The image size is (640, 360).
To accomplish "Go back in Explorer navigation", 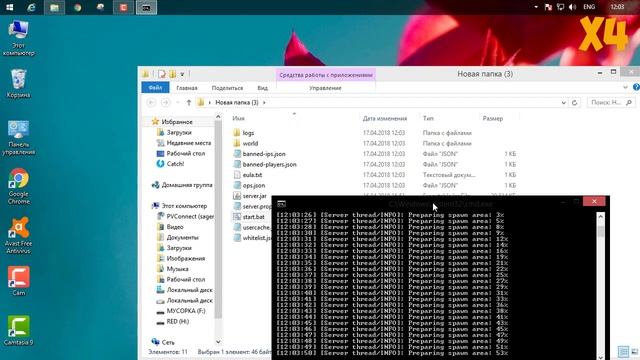I will click(x=151, y=102).
